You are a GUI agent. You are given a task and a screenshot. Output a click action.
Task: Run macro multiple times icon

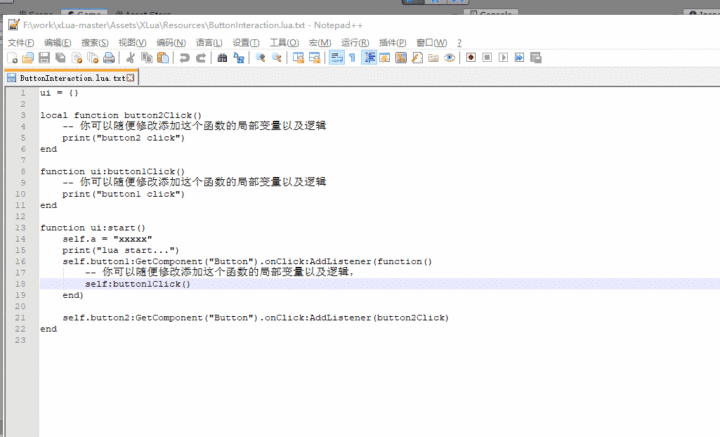point(519,58)
